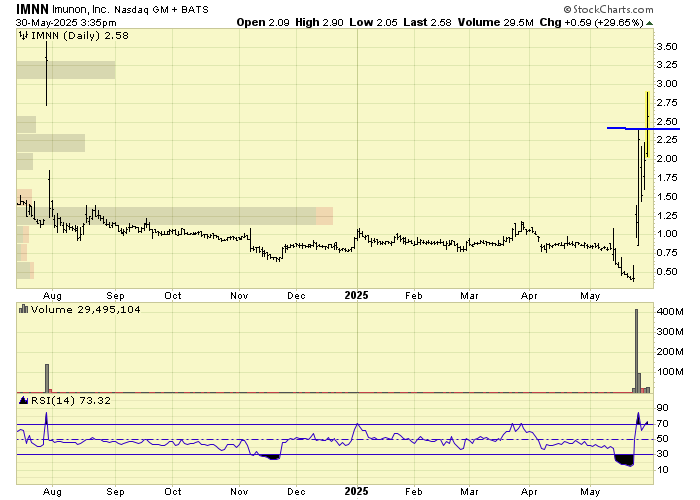Open the StockCharts.com attribution link

click(612, 9)
